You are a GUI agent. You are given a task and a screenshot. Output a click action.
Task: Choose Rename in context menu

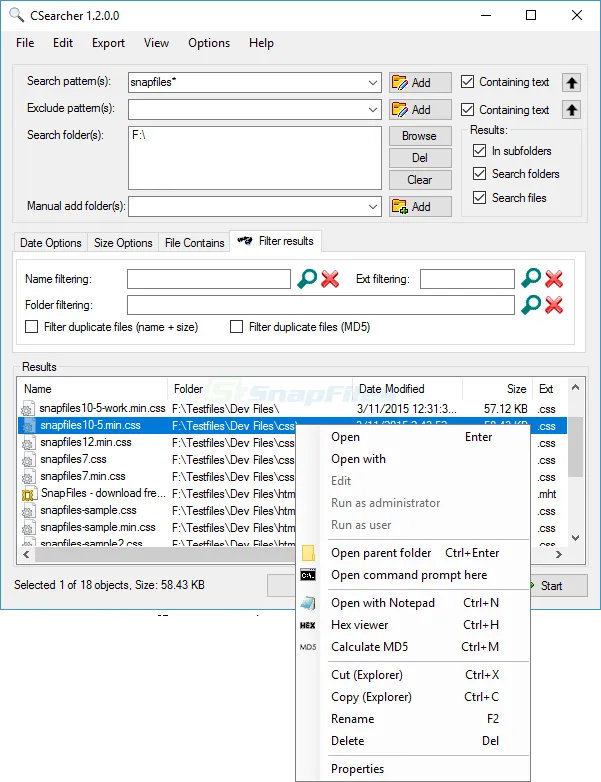tap(413, 719)
